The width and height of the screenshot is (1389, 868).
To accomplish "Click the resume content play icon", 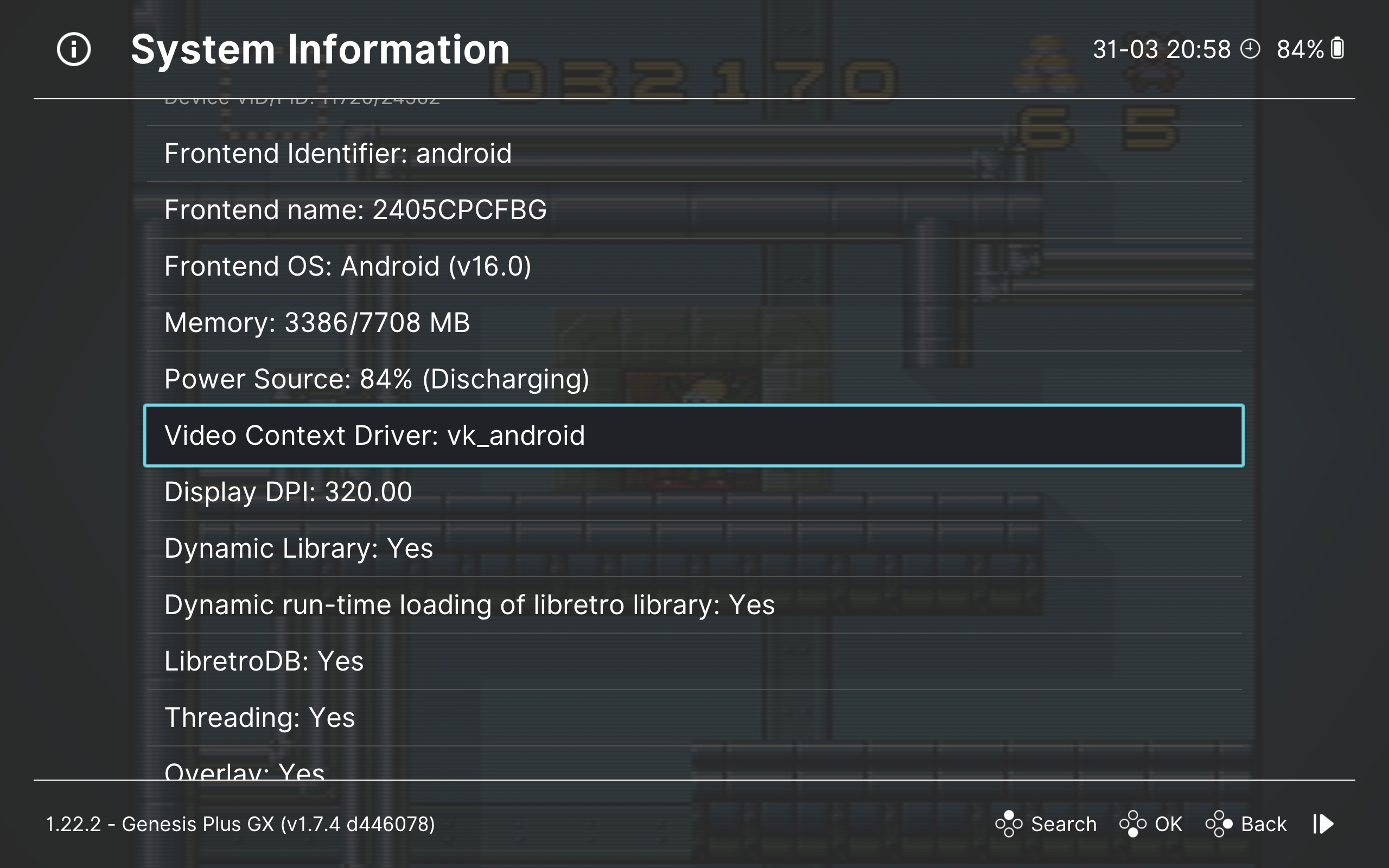I will coord(1323,824).
